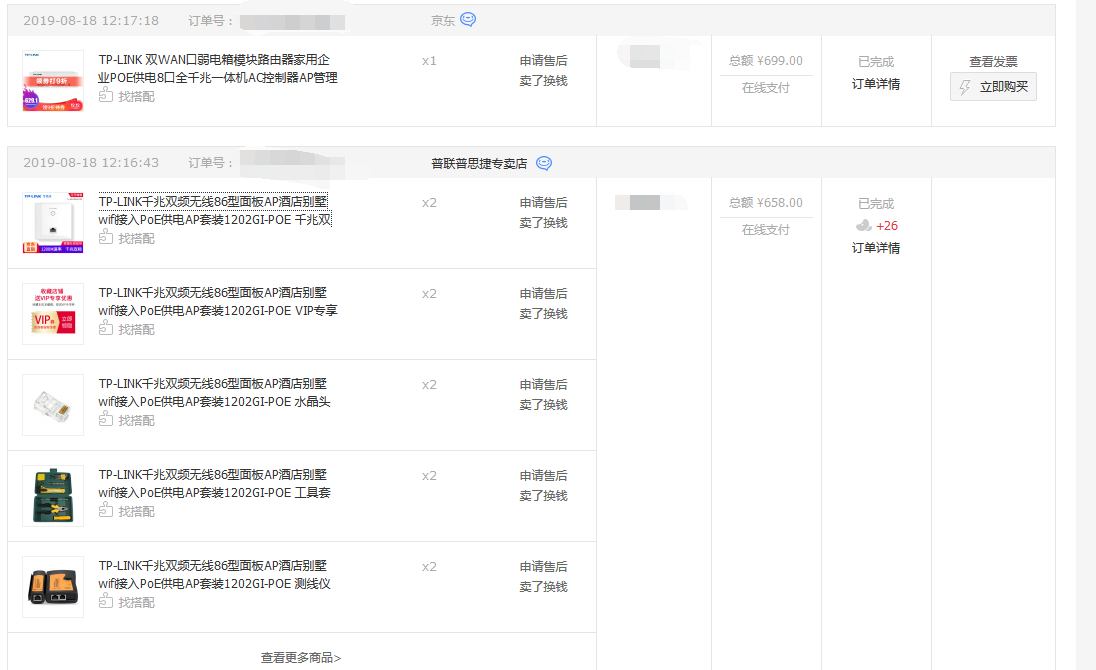Screen dimensions: 1096x670
Task: Open 订单详情 for the ¥658.00 order
Action: (876, 248)
